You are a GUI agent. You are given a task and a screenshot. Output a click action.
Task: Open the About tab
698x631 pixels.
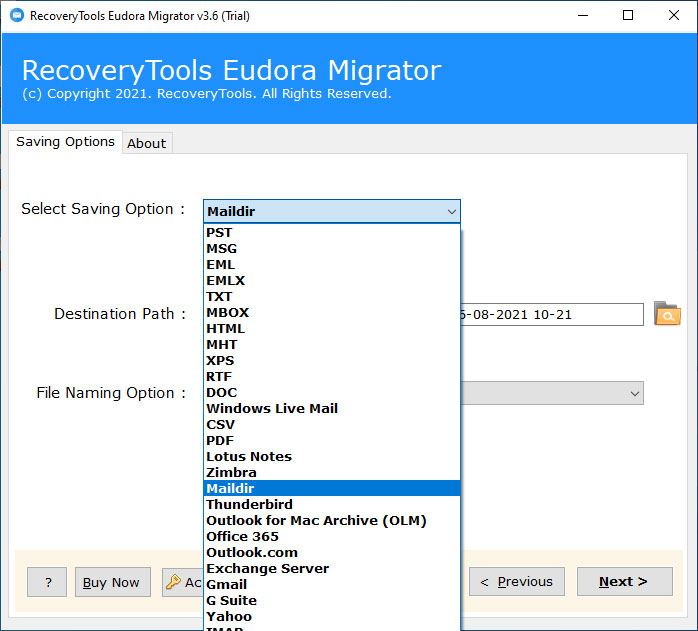pyautogui.click(x=146, y=143)
